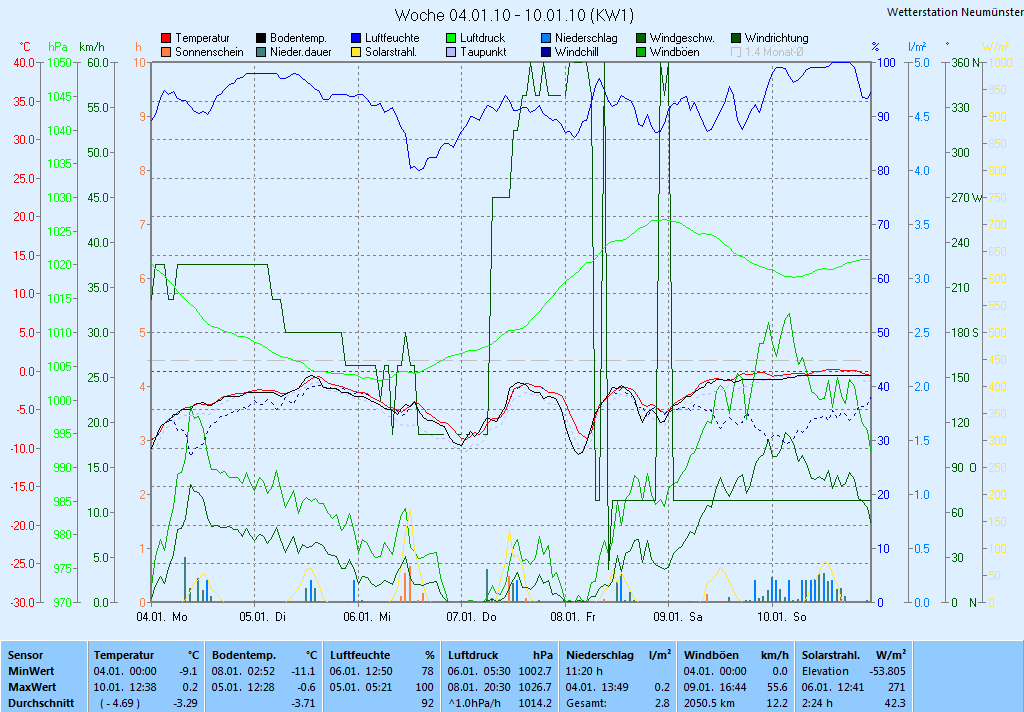This screenshot has height=712, width=1024.
Task: Click the '10.01. So' date label
Action: [782, 617]
